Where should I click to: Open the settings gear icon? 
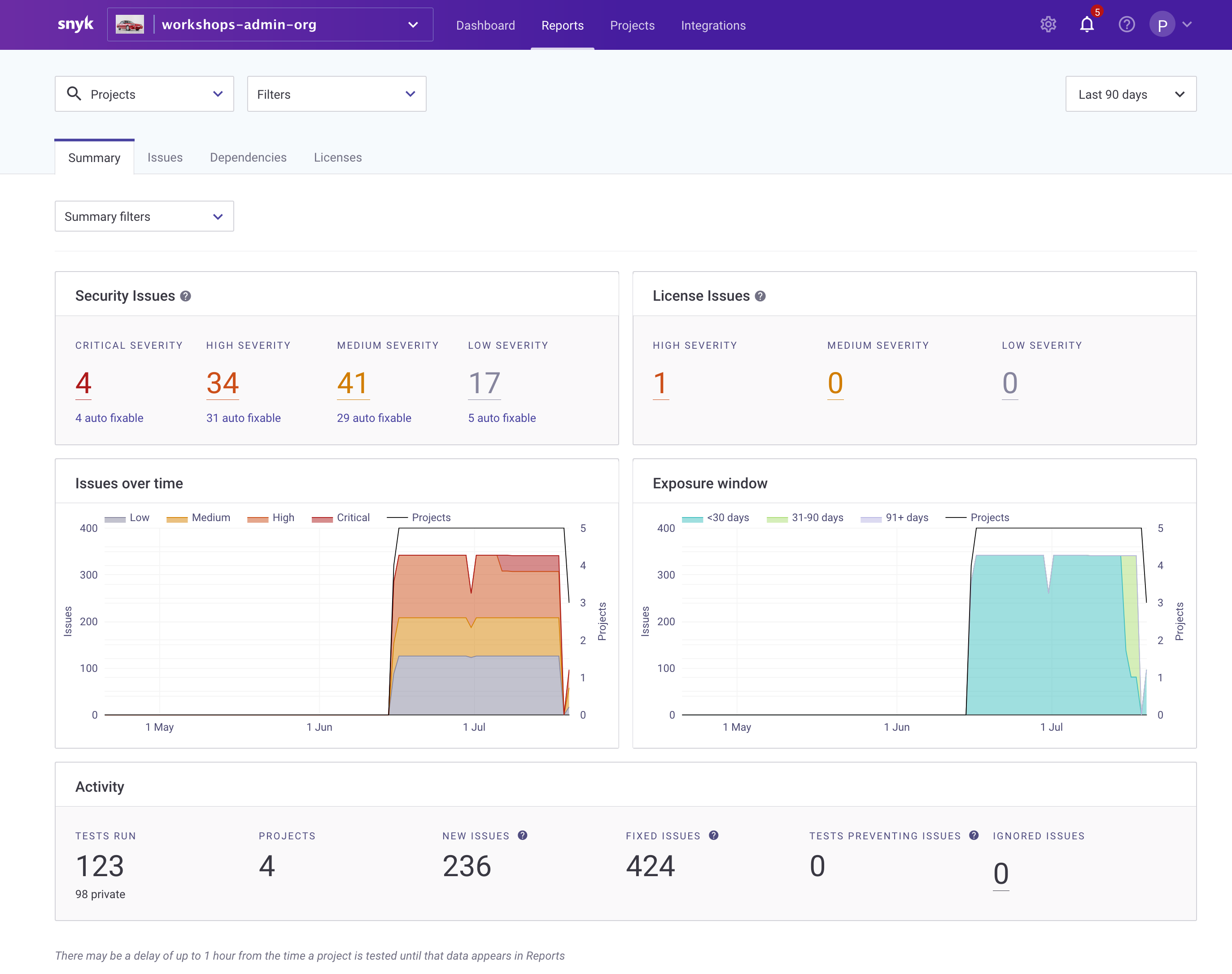(1048, 25)
